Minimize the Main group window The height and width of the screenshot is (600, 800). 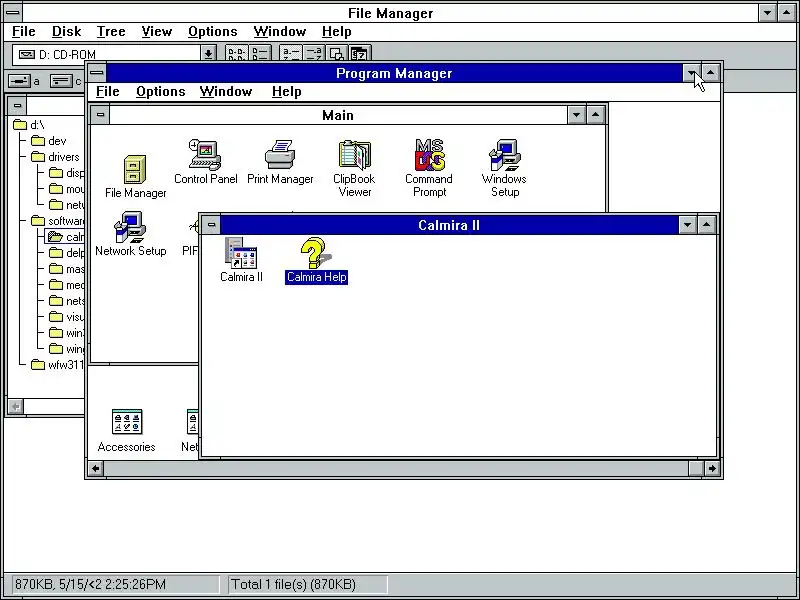tap(576, 115)
